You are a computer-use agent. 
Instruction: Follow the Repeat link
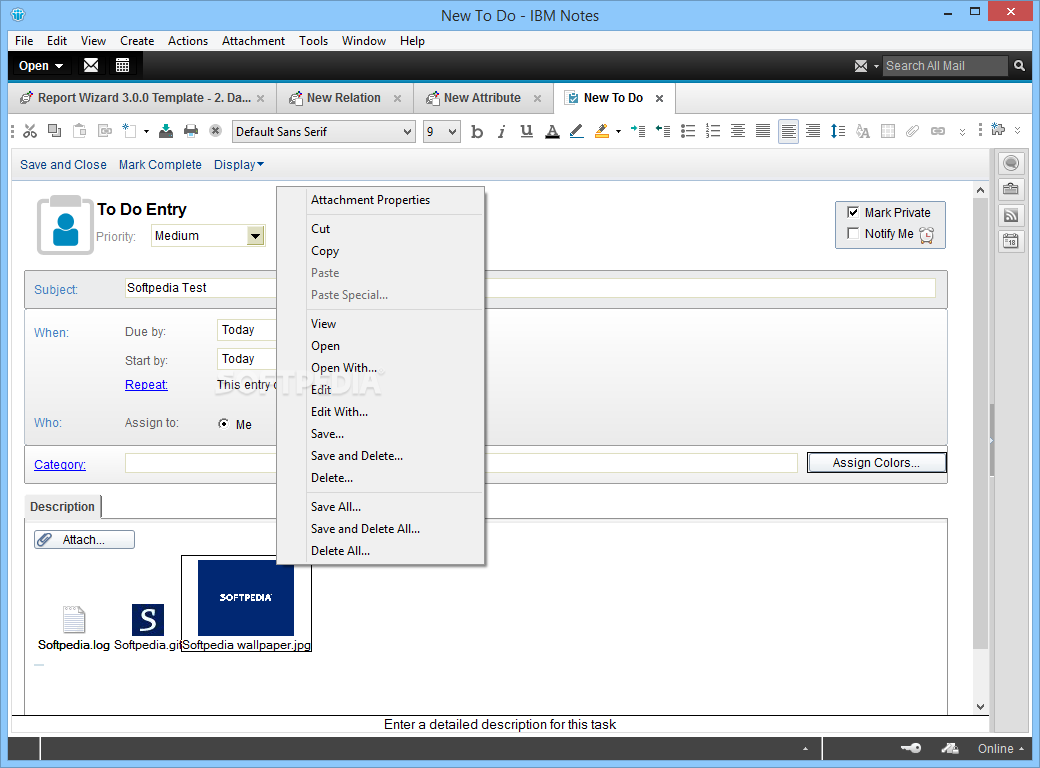(146, 385)
